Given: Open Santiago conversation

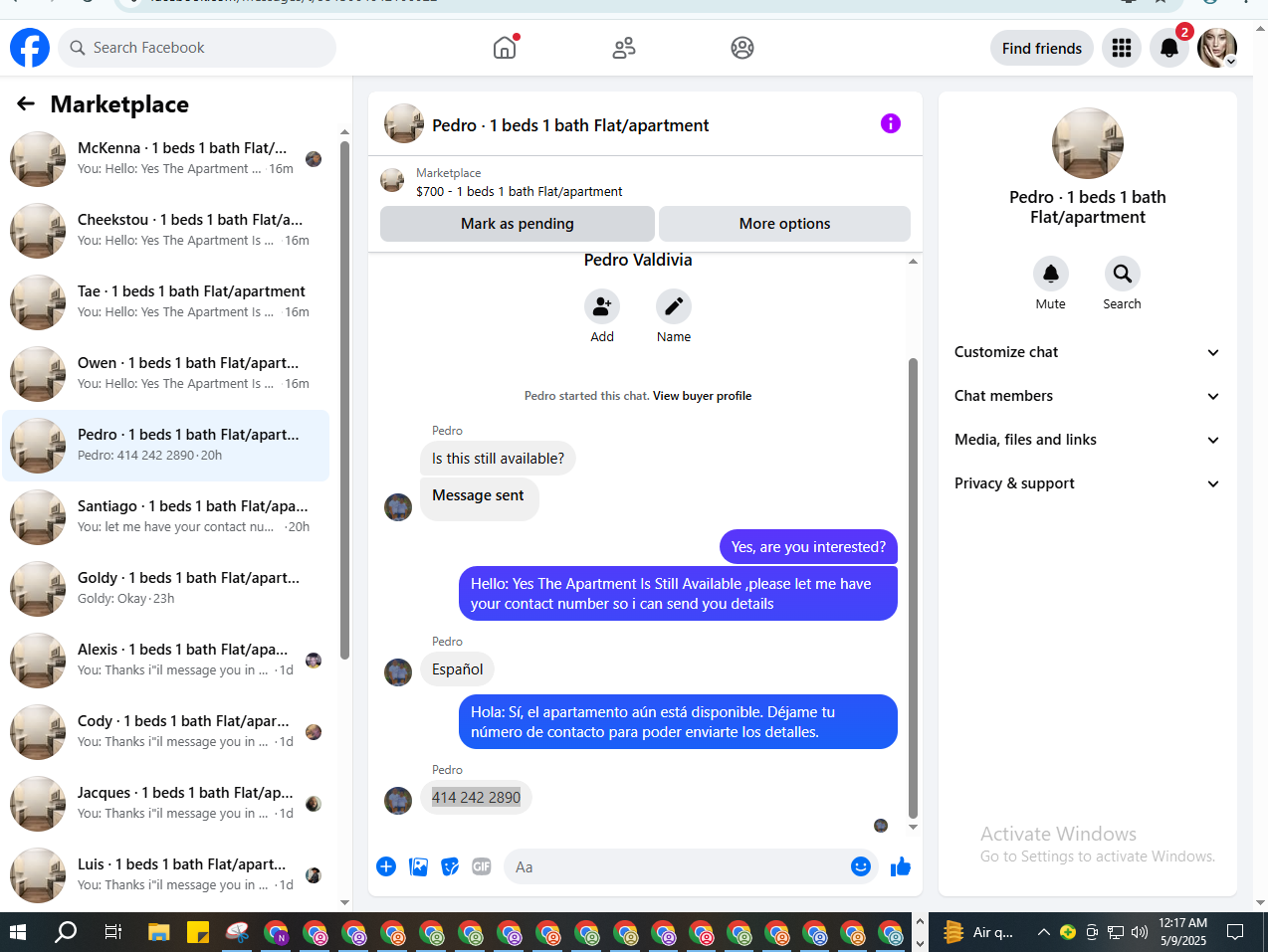Looking at the screenshot, I should (x=166, y=517).
